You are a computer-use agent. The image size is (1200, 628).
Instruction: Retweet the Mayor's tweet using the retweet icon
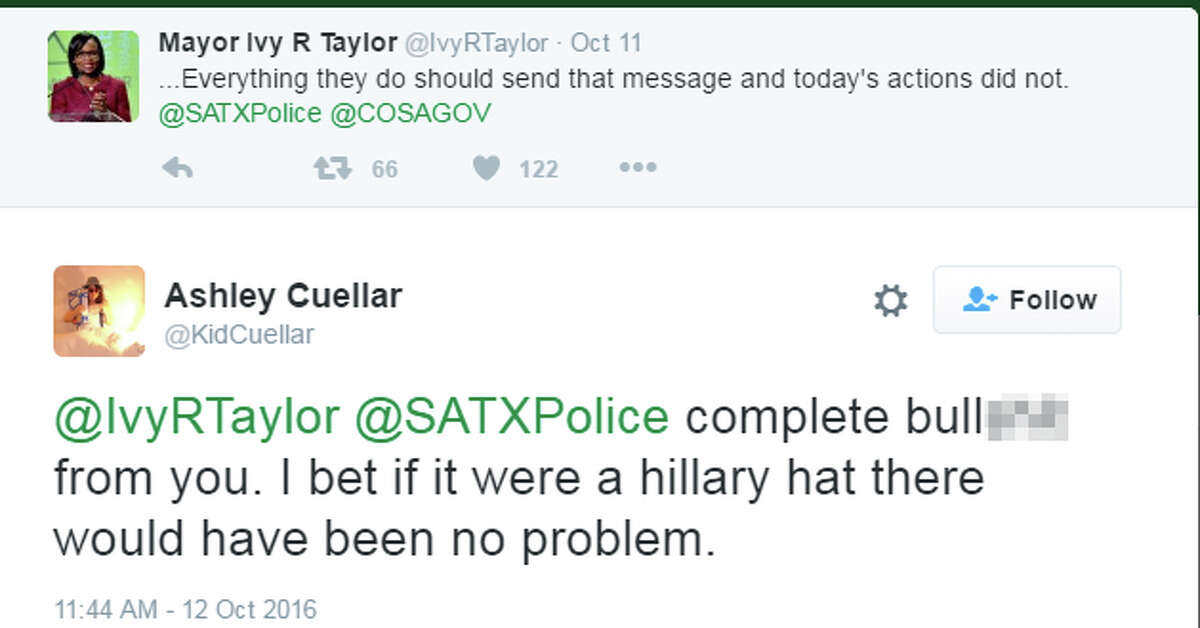tap(332, 169)
